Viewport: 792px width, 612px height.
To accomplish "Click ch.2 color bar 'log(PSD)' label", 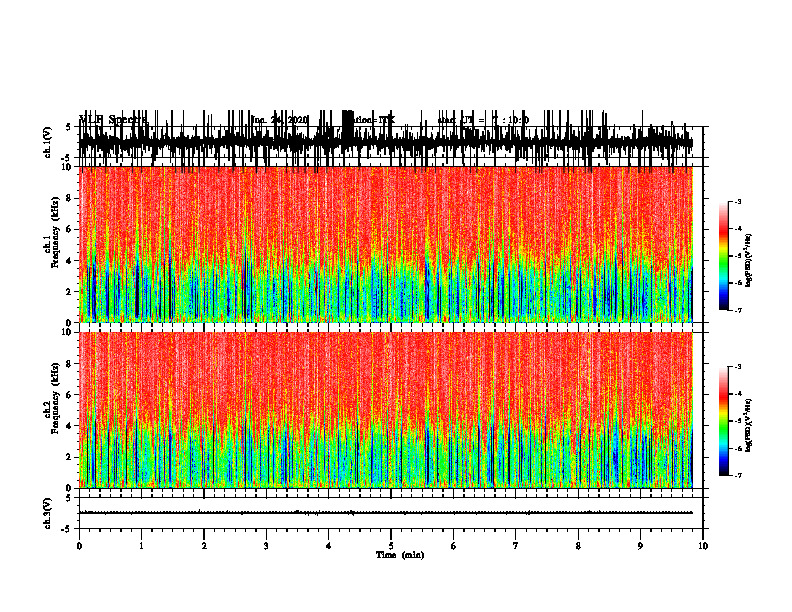I will 749,425.
